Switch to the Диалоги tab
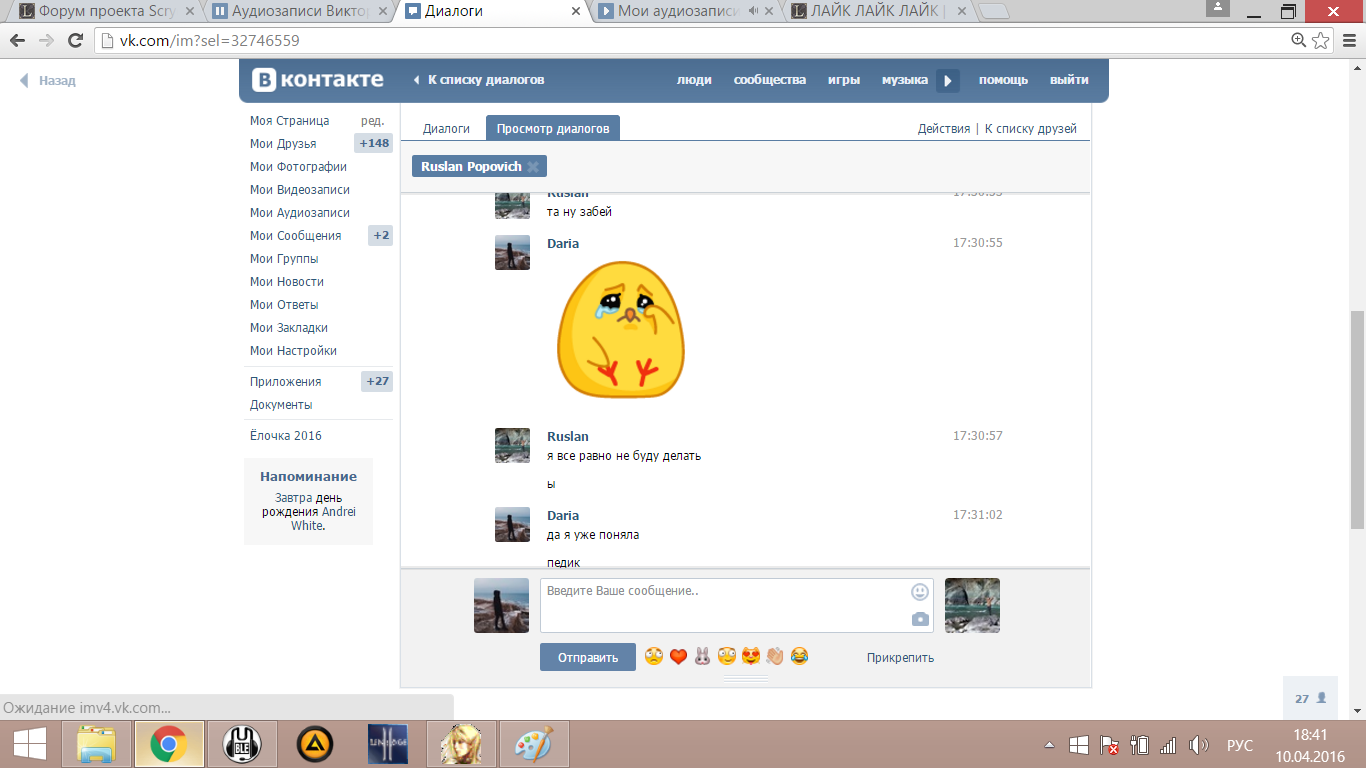1366x768 pixels. click(x=446, y=129)
